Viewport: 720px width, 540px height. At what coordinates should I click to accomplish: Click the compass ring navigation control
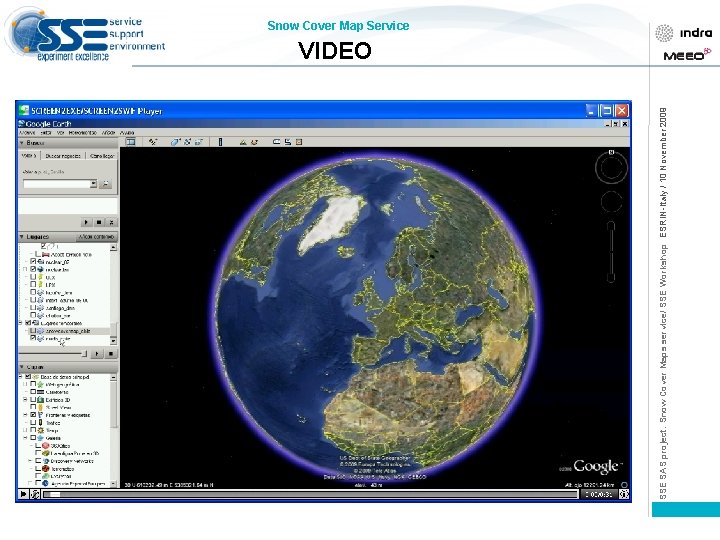click(611, 168)
